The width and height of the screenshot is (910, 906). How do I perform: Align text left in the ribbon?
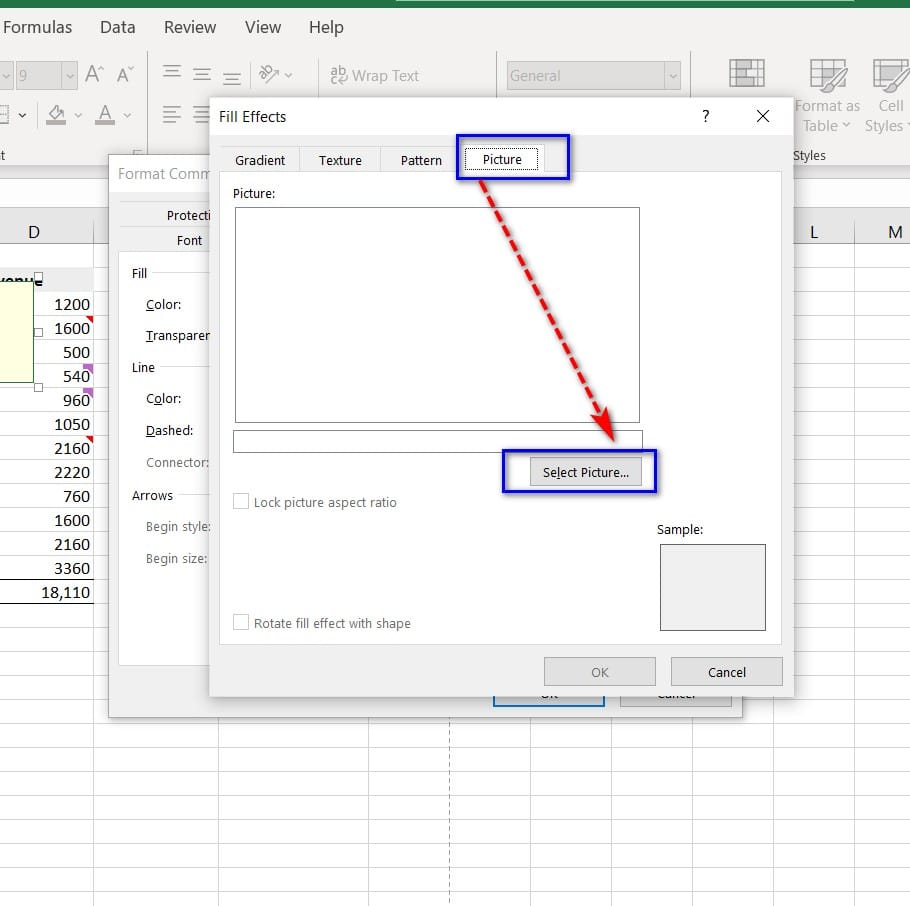(172, 114)
